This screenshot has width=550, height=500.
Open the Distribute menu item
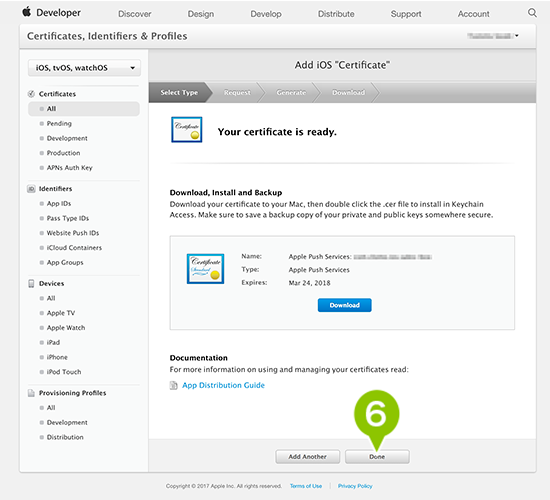pyautogui.click(x=336, y=14)
